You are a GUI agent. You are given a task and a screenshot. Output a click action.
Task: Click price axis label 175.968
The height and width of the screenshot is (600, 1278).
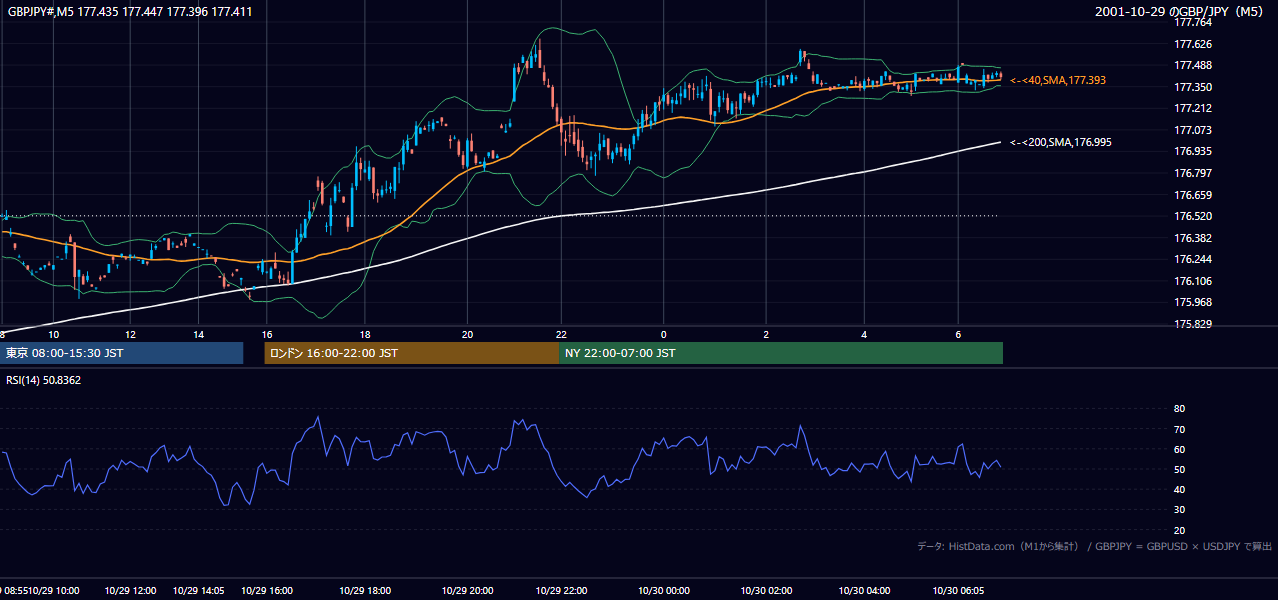[1192, 302]
